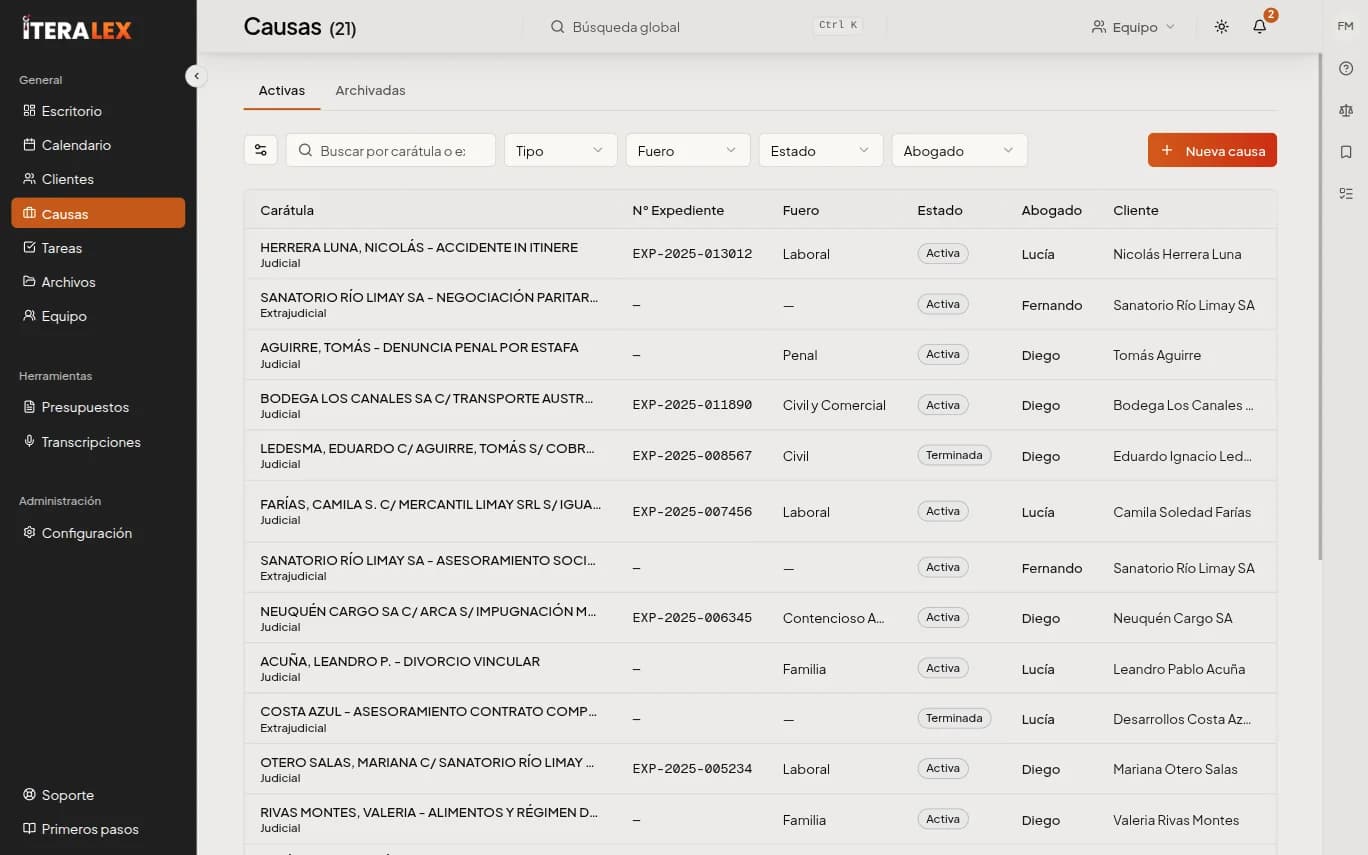Open Archivos section
This screenshot has height=855, width=1368.
[98, 282]
